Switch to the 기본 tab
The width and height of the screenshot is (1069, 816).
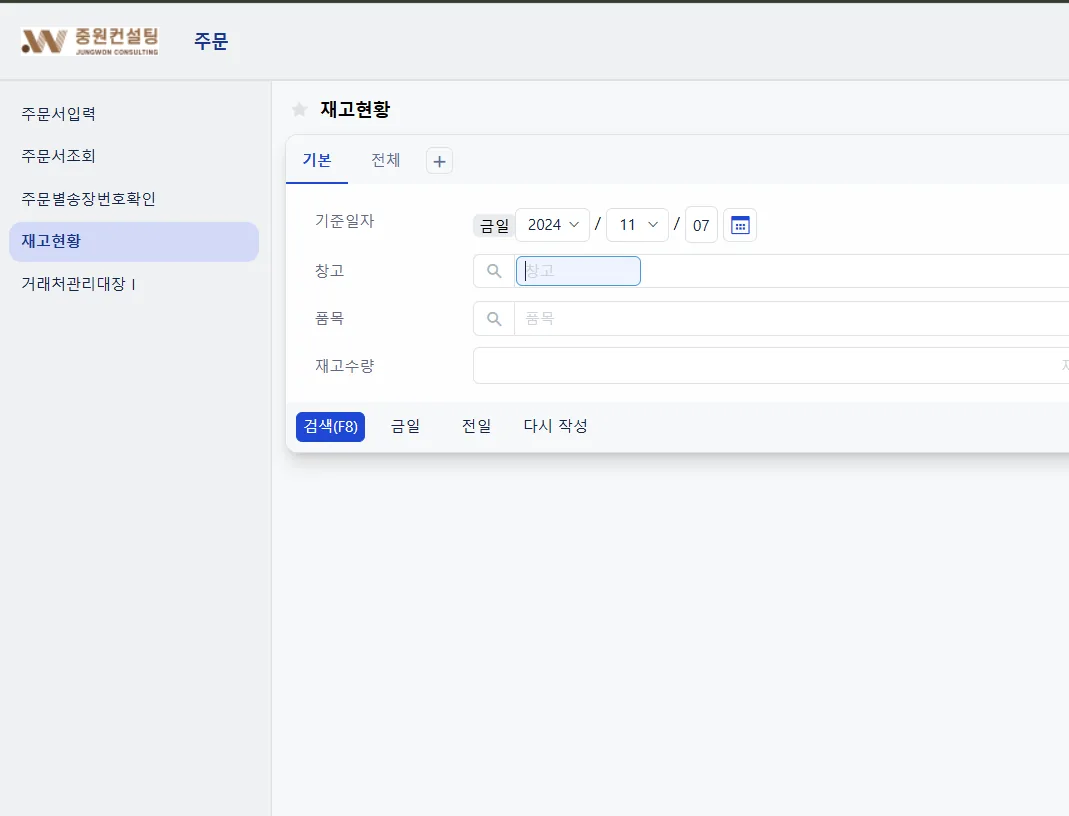317,160
